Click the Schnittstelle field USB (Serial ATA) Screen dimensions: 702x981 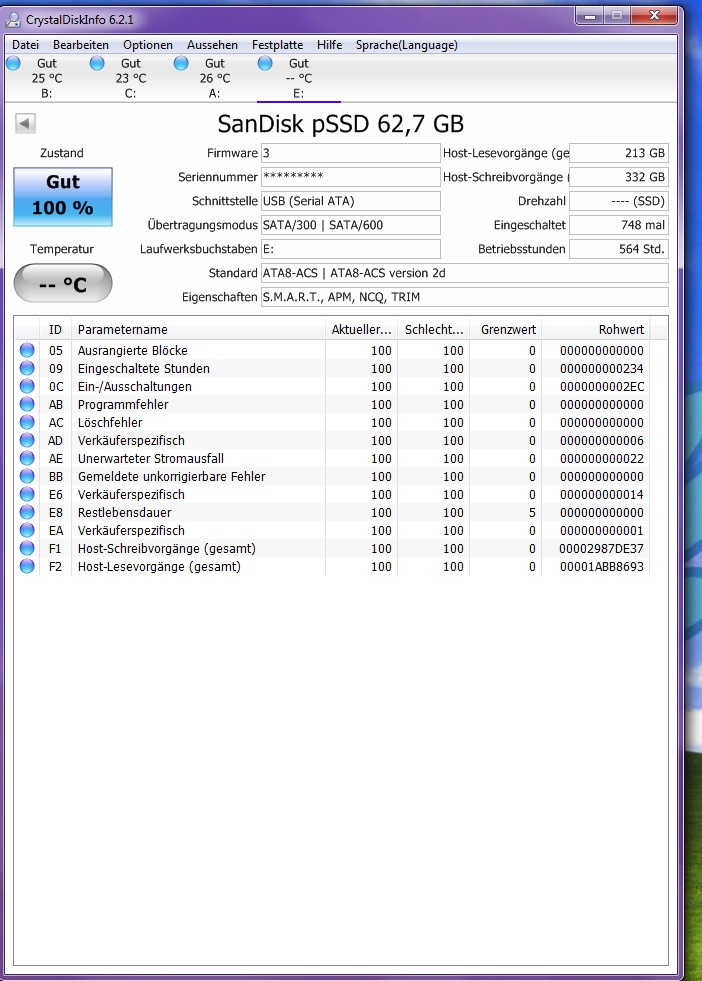point(350,201)
